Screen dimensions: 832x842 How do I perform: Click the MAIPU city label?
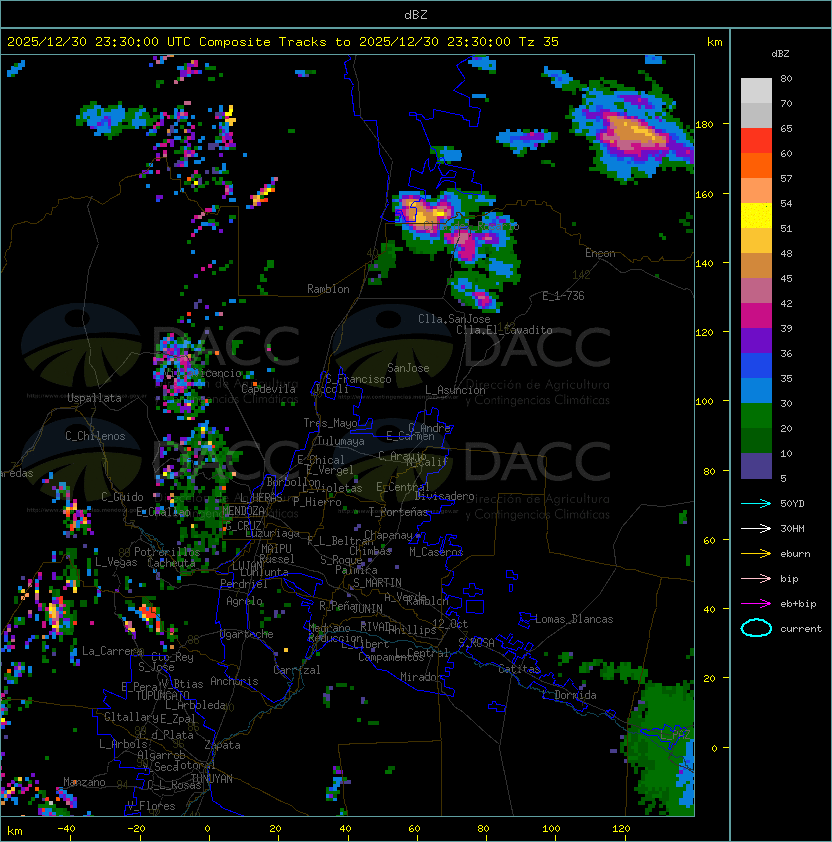click(x=276, y=549)
